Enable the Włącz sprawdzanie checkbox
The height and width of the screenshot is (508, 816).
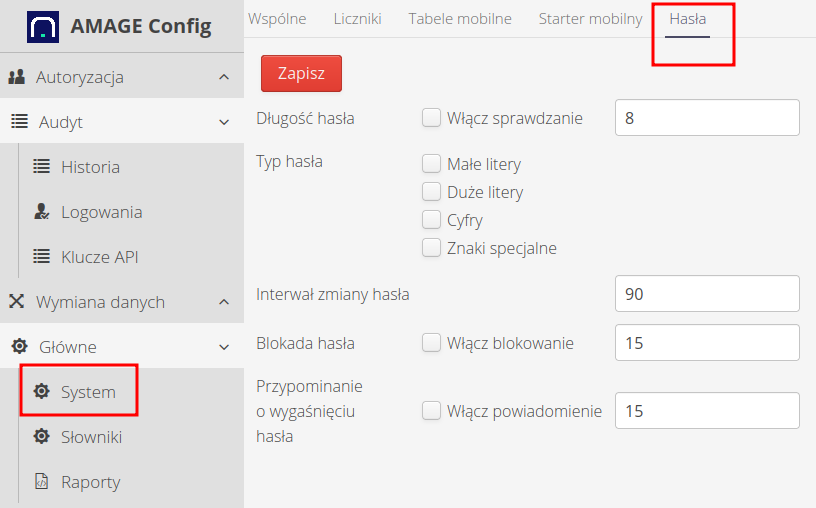pos(431,118)
